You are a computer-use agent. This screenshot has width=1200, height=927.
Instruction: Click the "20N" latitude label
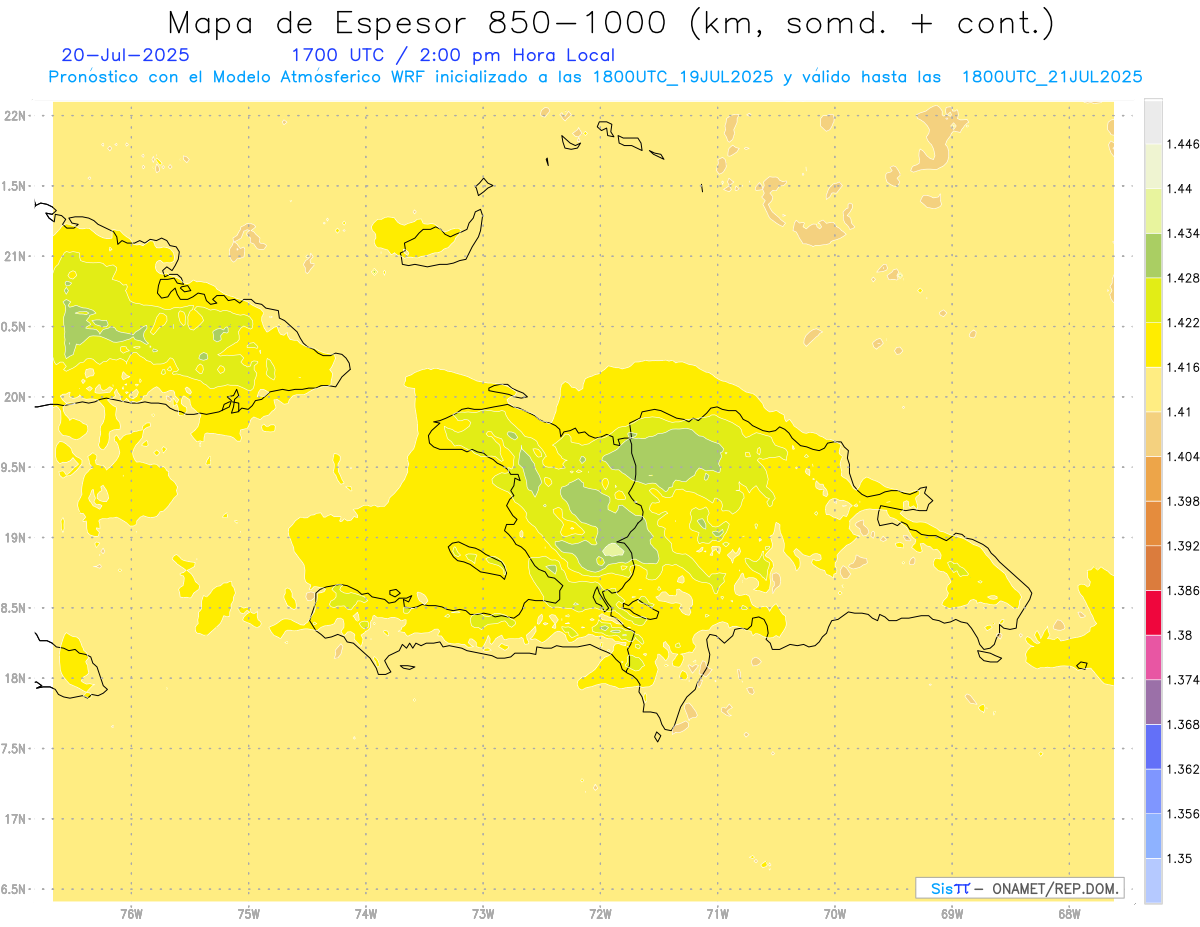15,397
